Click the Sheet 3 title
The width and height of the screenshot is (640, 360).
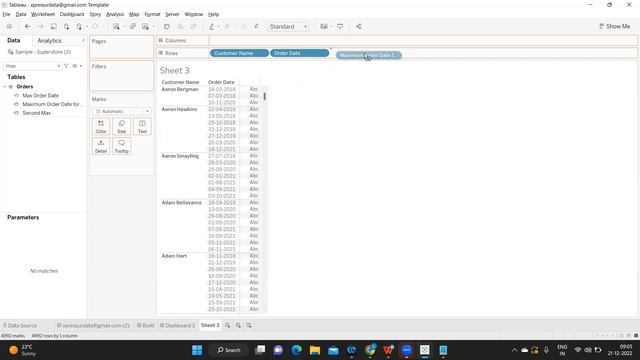[175, 71]
